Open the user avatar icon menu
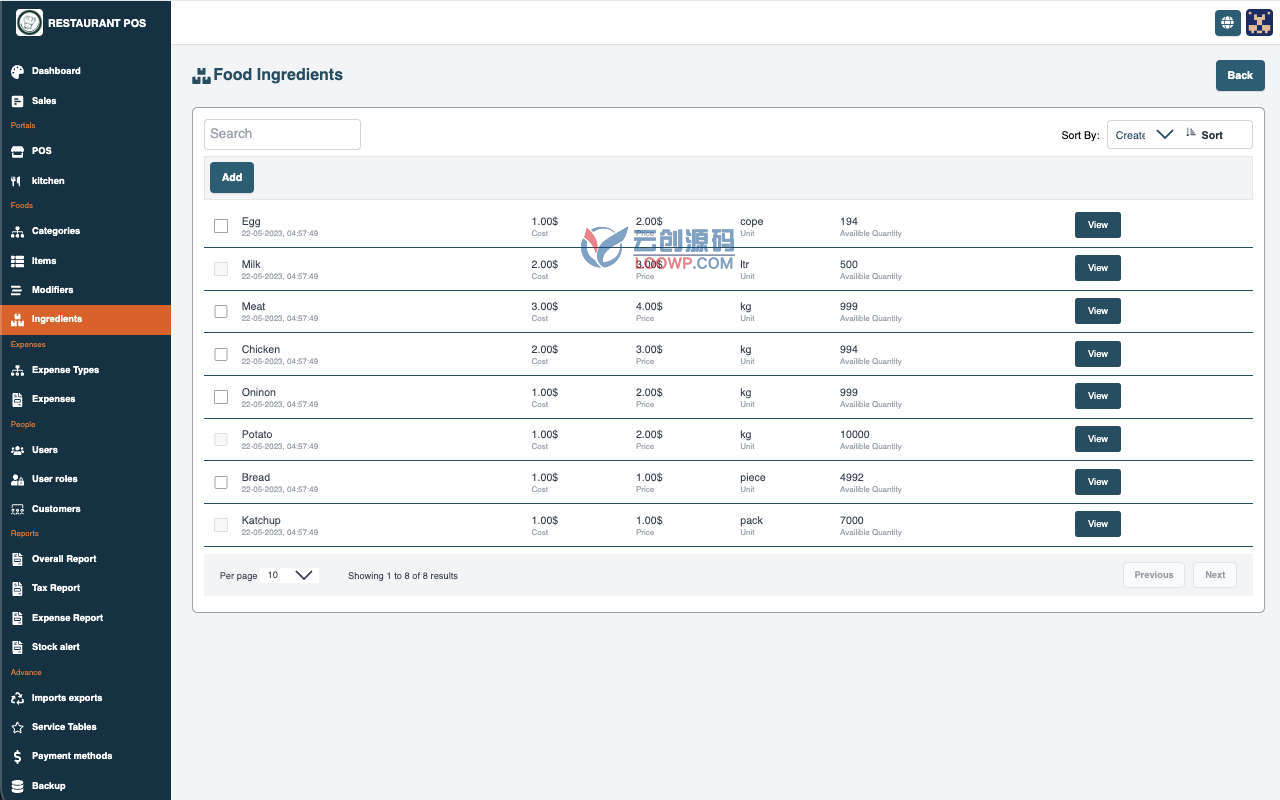 pos(1259,23)
